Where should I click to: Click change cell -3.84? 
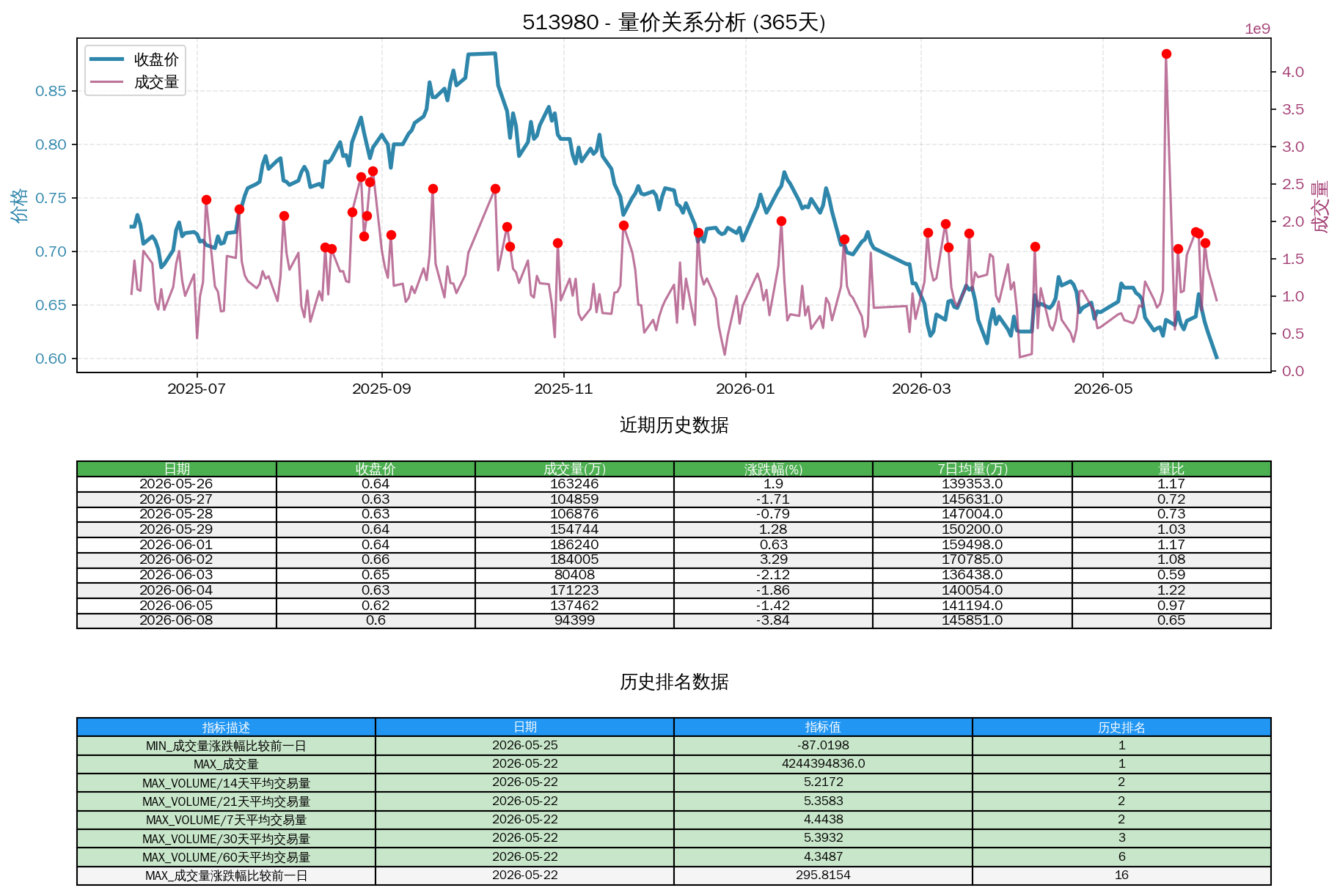[773, 620]
